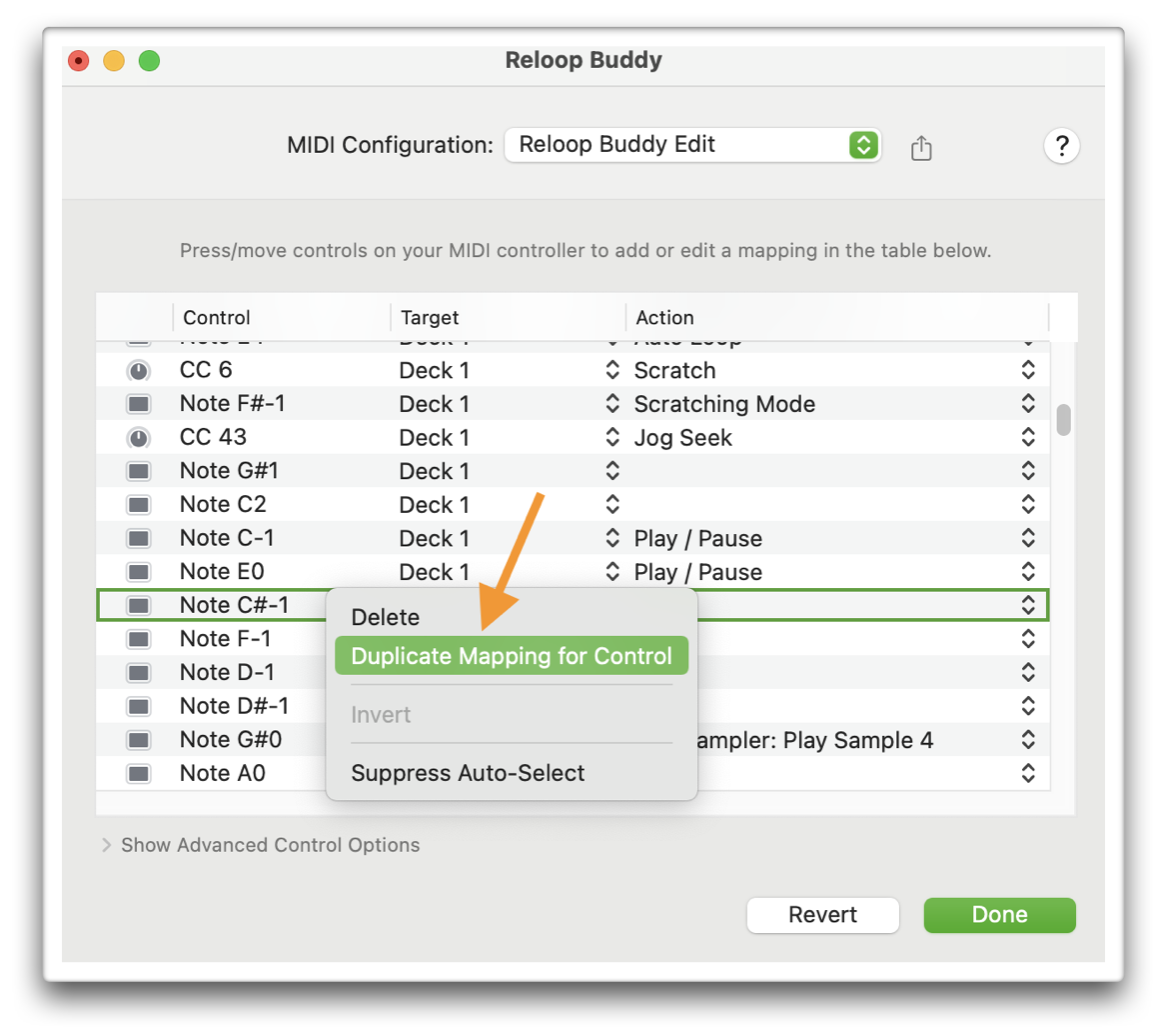Viewport: 1168px width, 1036px height.
Task: Choose Delete from the context menu
Action: click(385, 617)
